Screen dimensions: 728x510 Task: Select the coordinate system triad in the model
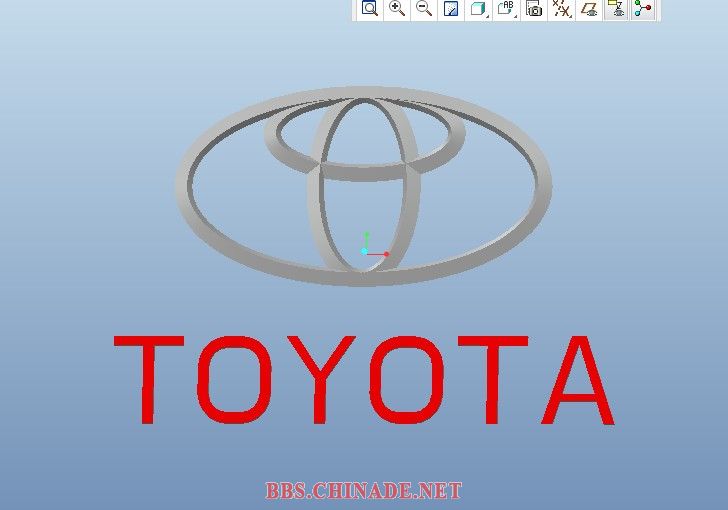tap(374, 245)
